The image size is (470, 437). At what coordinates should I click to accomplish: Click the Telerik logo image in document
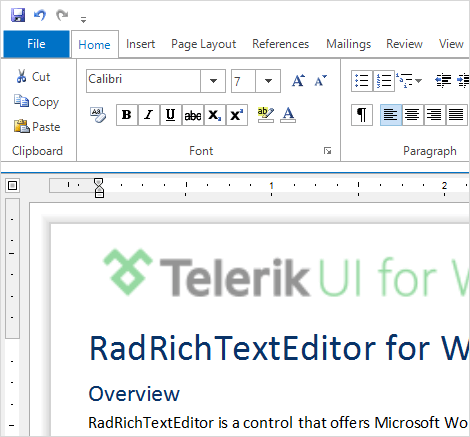286,273
